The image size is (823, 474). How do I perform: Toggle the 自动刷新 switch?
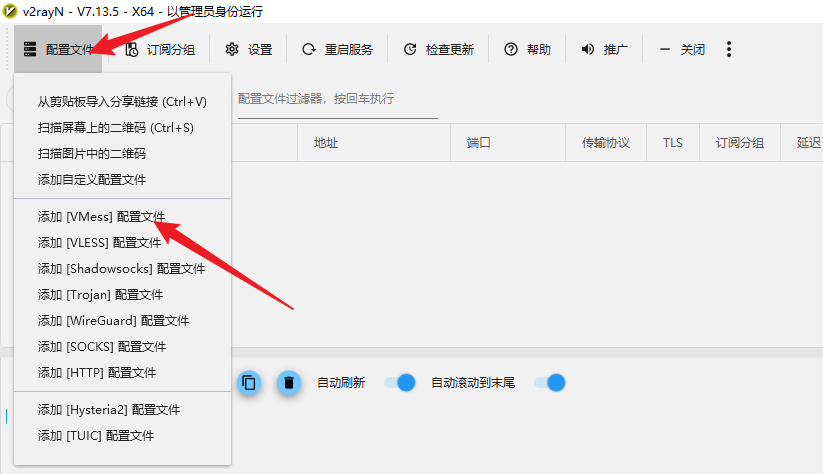pos(399,382)
